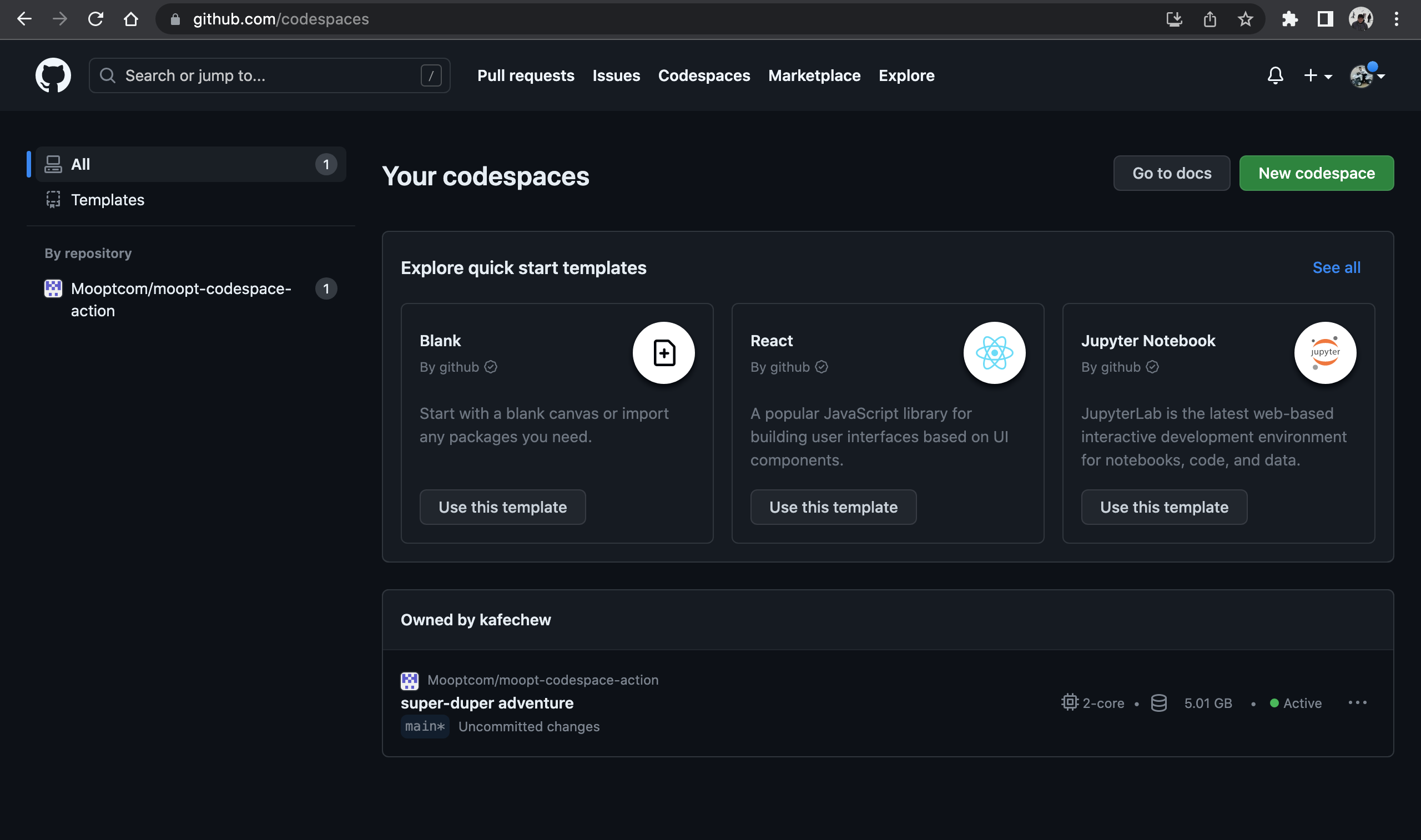Click the Blank template document icon
This screenshot has width=1421, height=840.
(x=663, y=353)
